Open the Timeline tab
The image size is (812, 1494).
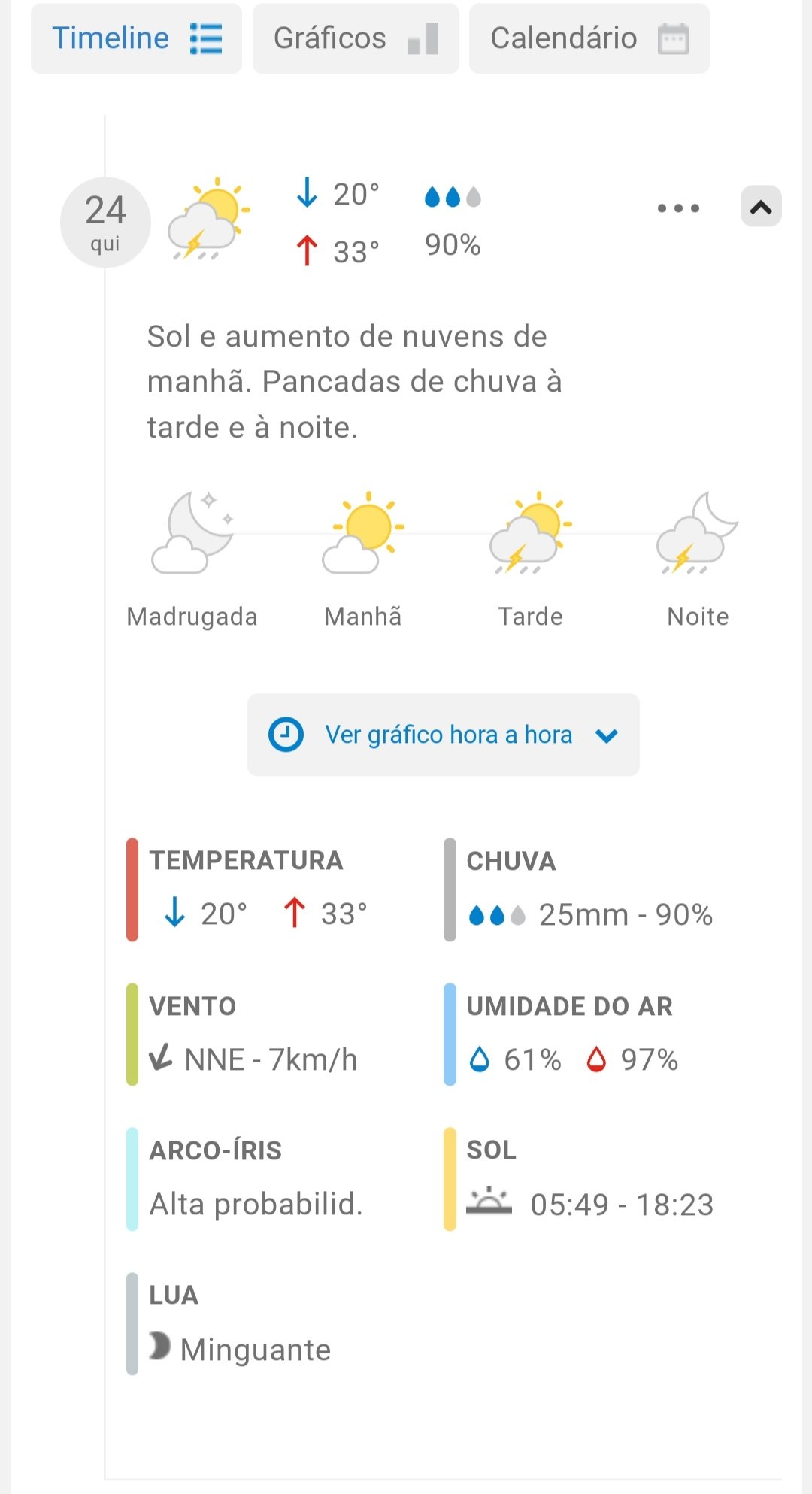pyautogui.click(x=136, y=38)
